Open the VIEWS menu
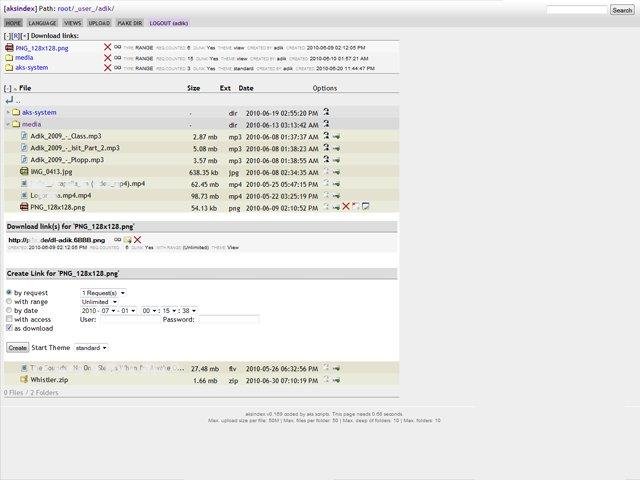Image resolution: width=640 pixels, height=480 pixels. (x=73, y=23)
